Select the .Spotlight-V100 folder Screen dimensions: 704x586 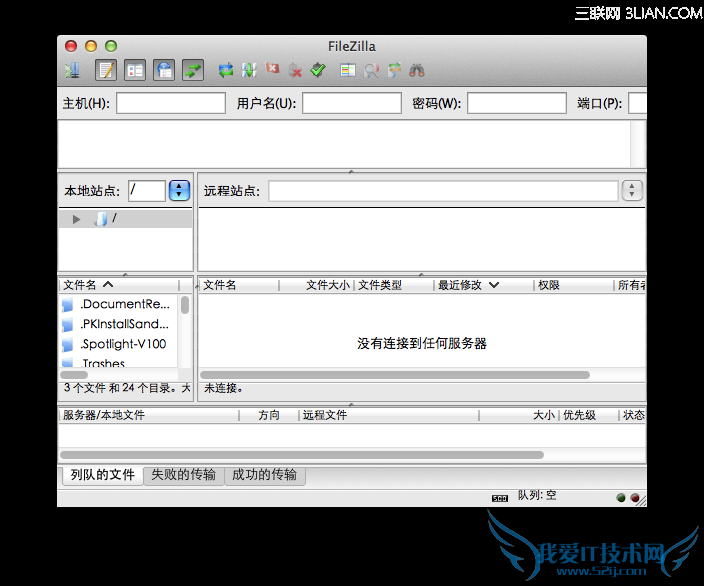coord(119,344)
